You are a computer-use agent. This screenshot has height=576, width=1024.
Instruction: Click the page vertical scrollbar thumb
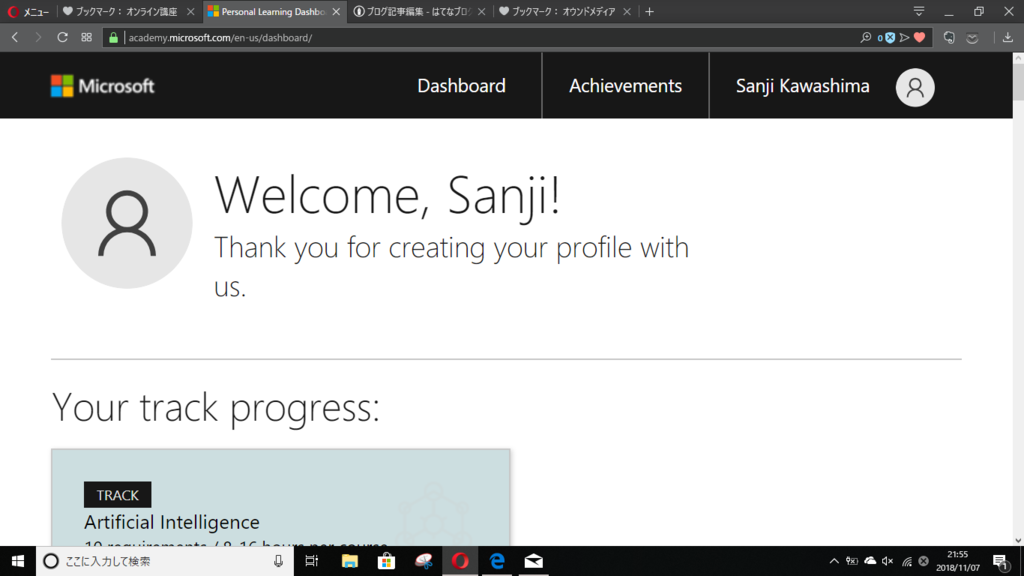pos(1018,81)
